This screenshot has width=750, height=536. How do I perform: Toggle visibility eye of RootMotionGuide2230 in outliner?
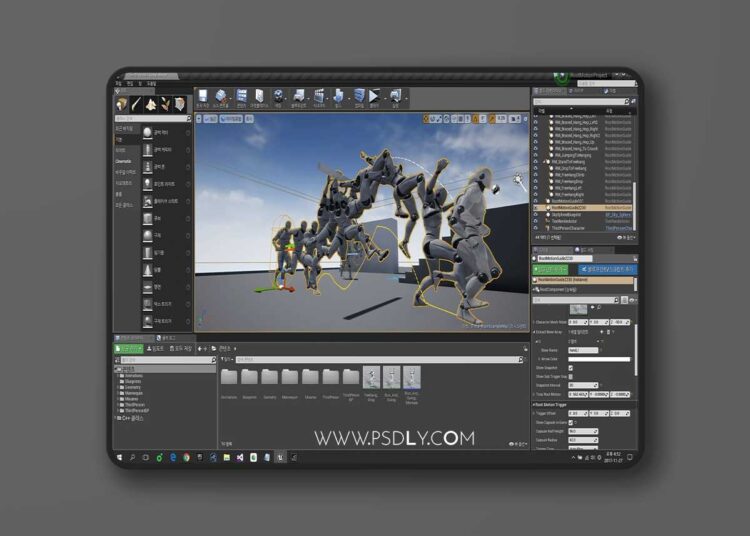[x=535, y=207]
